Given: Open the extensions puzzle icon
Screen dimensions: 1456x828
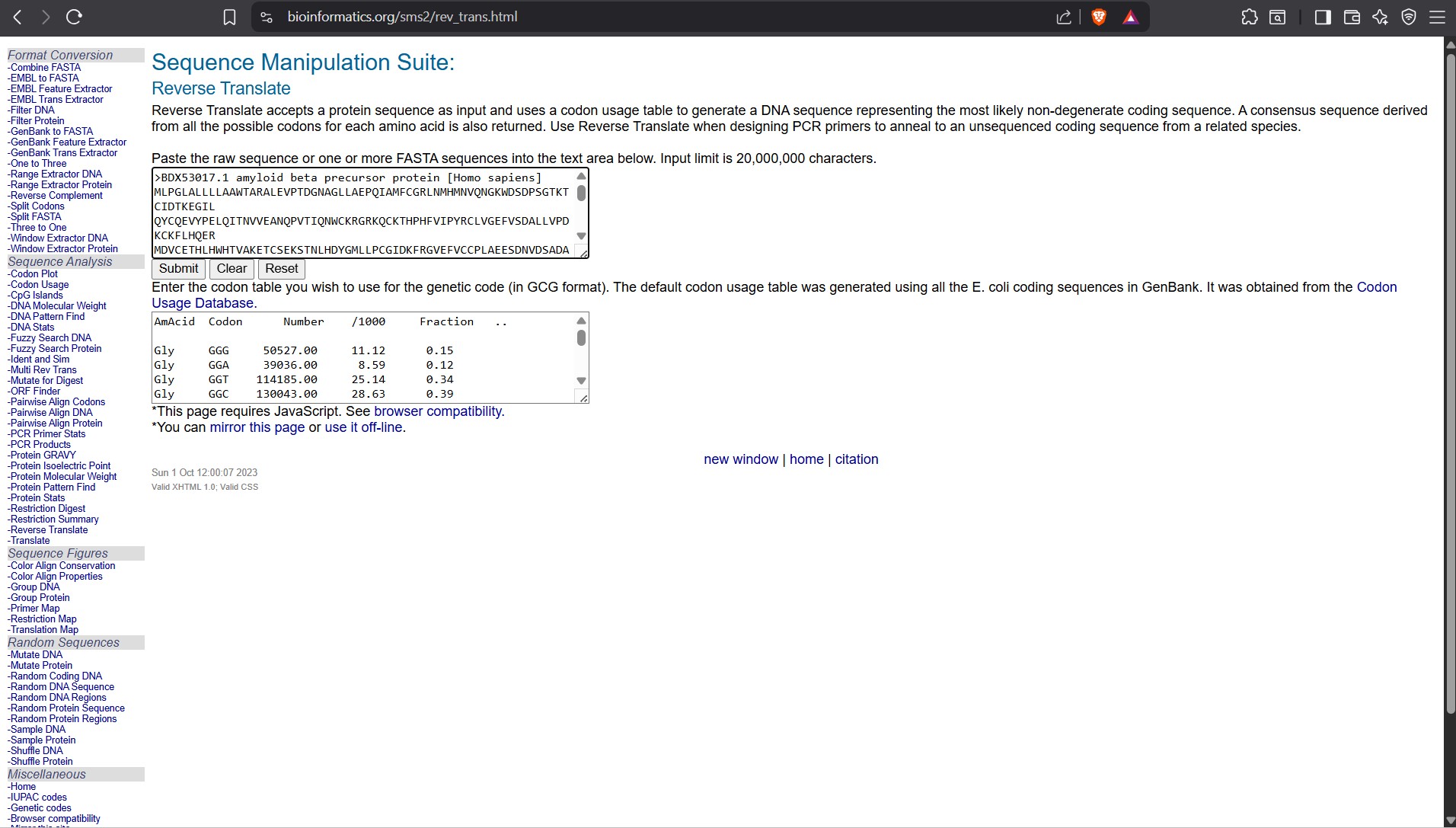Looking at the screenshot, I should click(x=1250, y=17).
